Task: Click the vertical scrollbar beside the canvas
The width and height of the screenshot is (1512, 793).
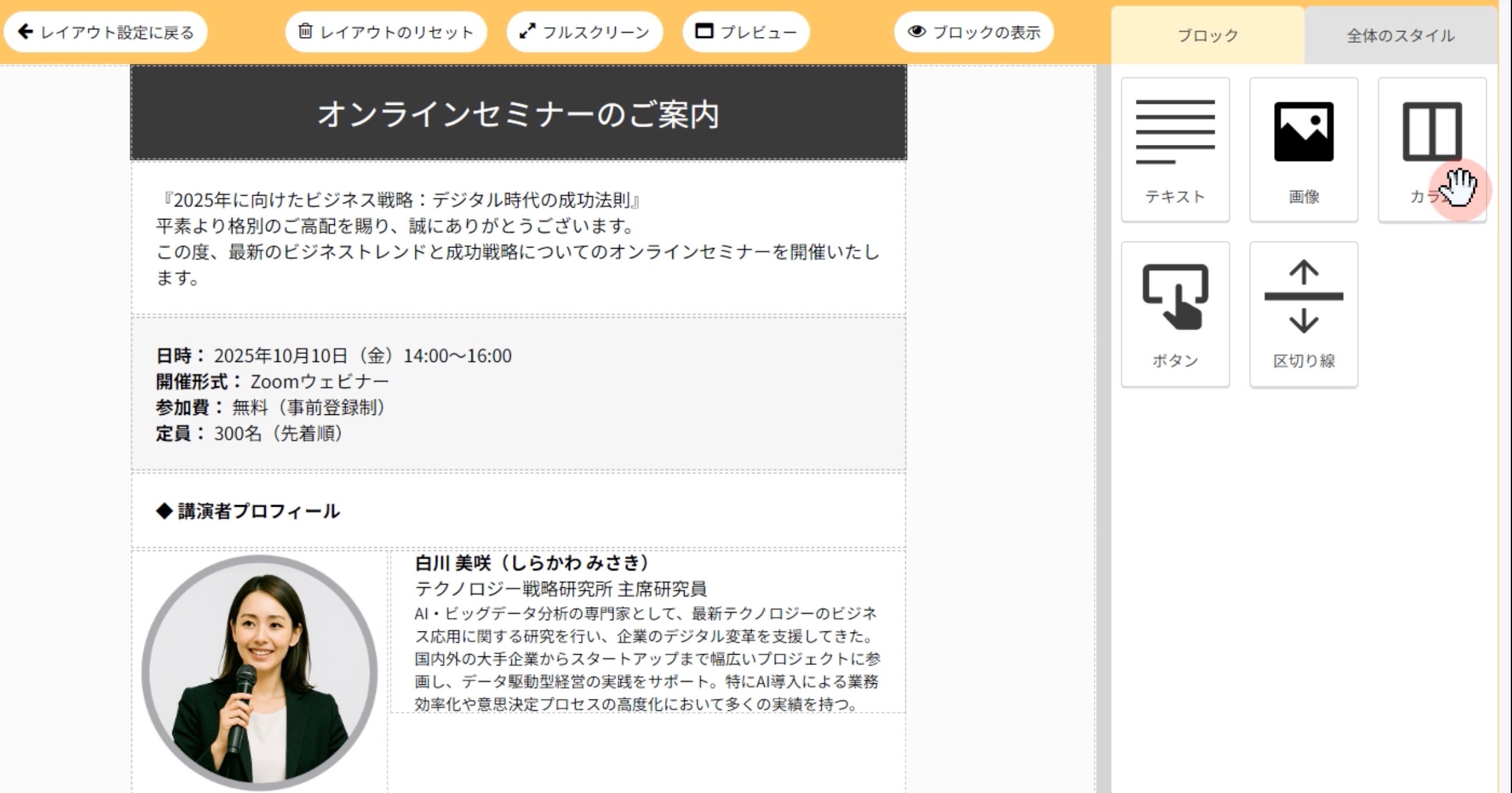Action: coord(1103,417)
